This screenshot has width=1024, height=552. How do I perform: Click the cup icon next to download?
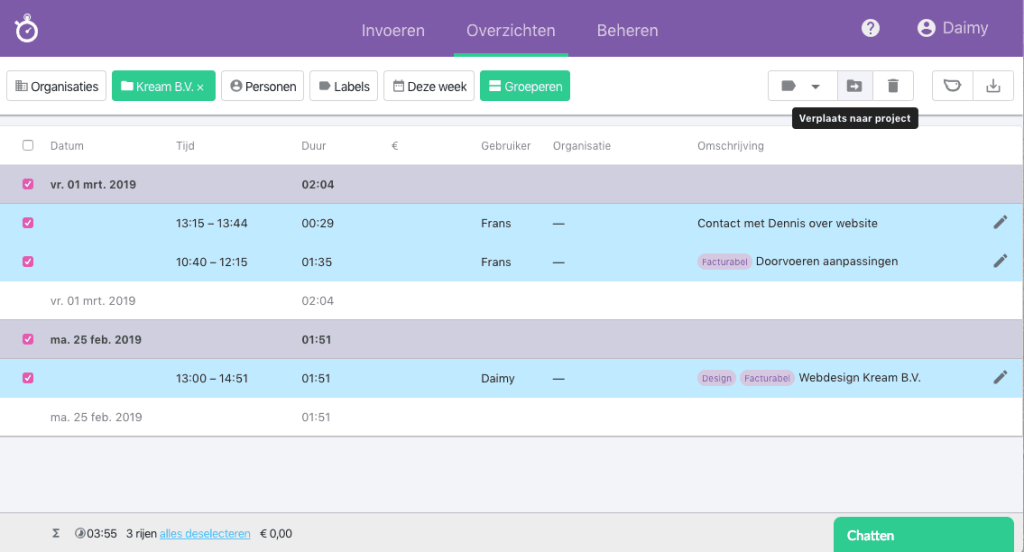tap(953, 86)
